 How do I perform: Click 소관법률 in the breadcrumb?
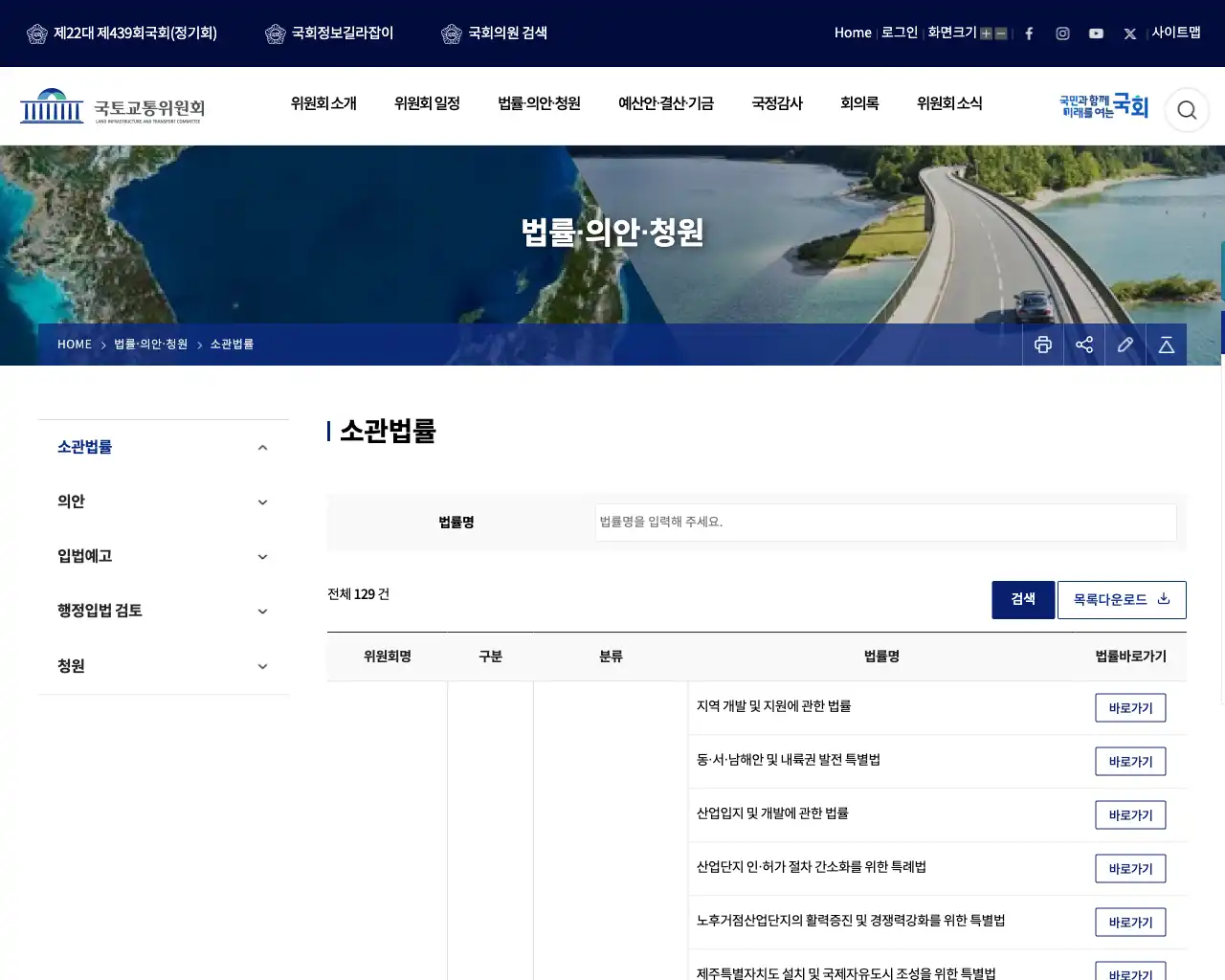point(232,345)
